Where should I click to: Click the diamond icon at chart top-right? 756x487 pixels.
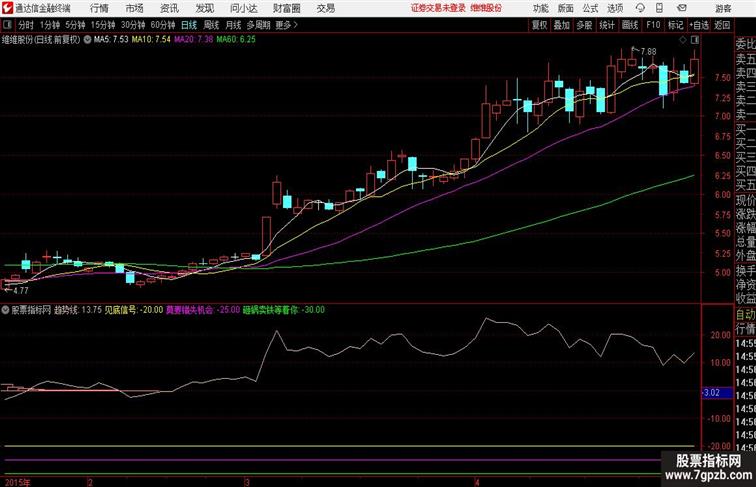click(x=683, y=40)
